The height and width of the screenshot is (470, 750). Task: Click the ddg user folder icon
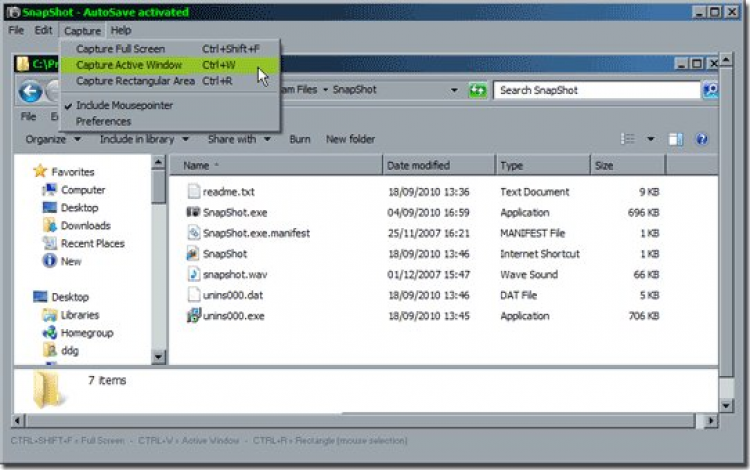[x=50, y=350]
